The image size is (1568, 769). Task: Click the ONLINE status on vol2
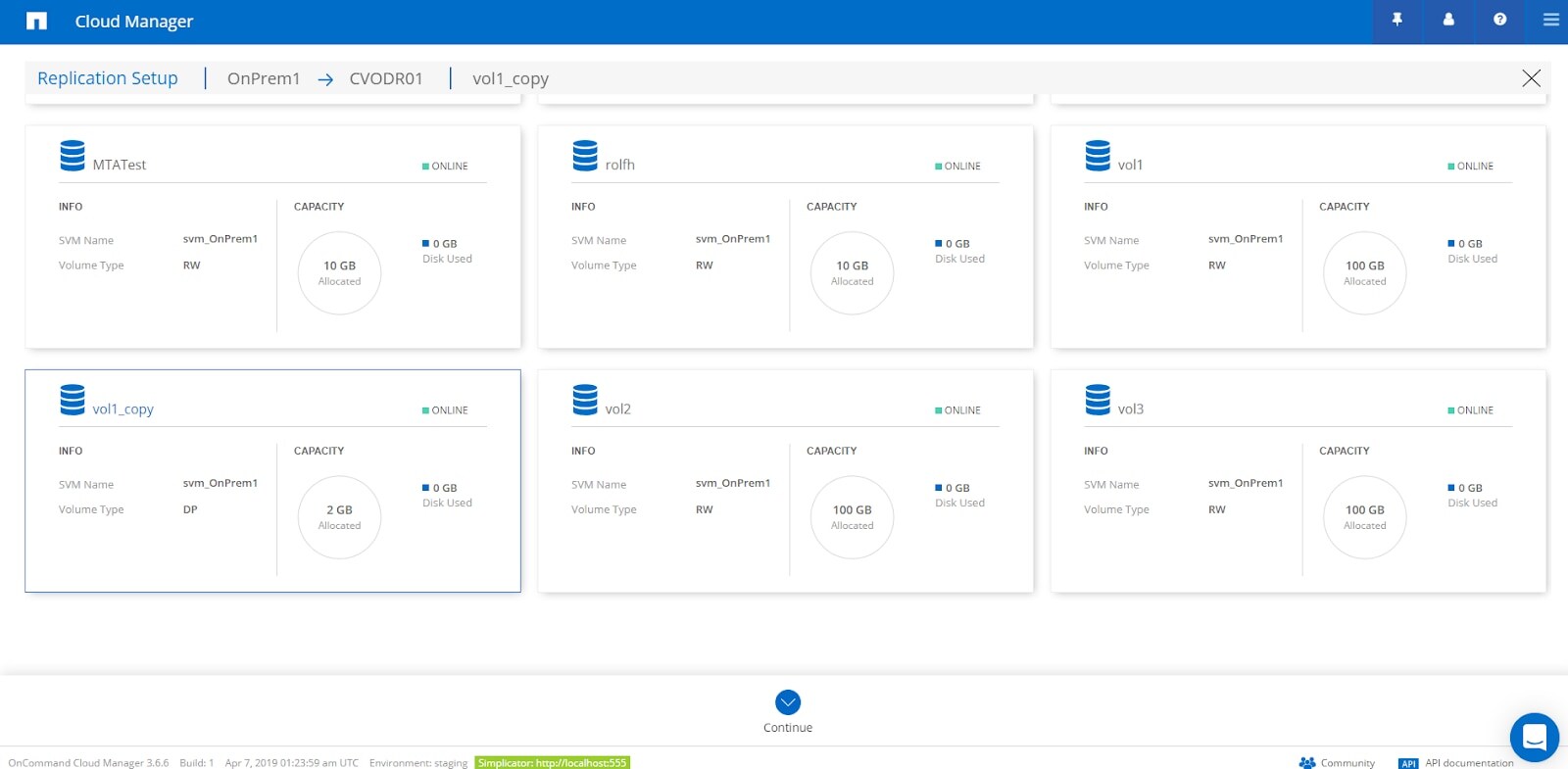pyautogui.click(x=957, y=410)
